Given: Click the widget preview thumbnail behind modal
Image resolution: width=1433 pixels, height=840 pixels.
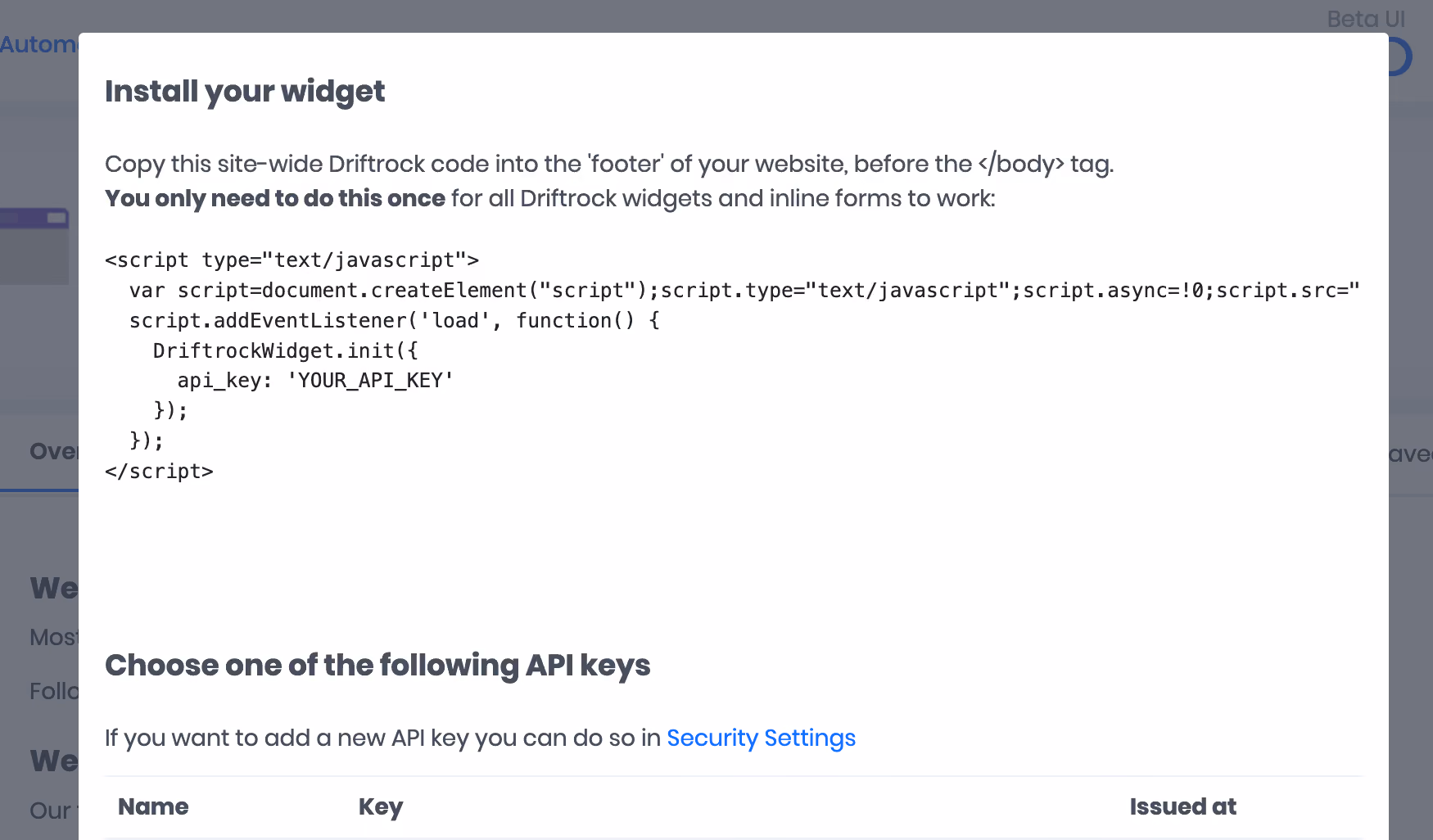Looking at the screenshot, I should pyautogui.click(x=34, y=246).
